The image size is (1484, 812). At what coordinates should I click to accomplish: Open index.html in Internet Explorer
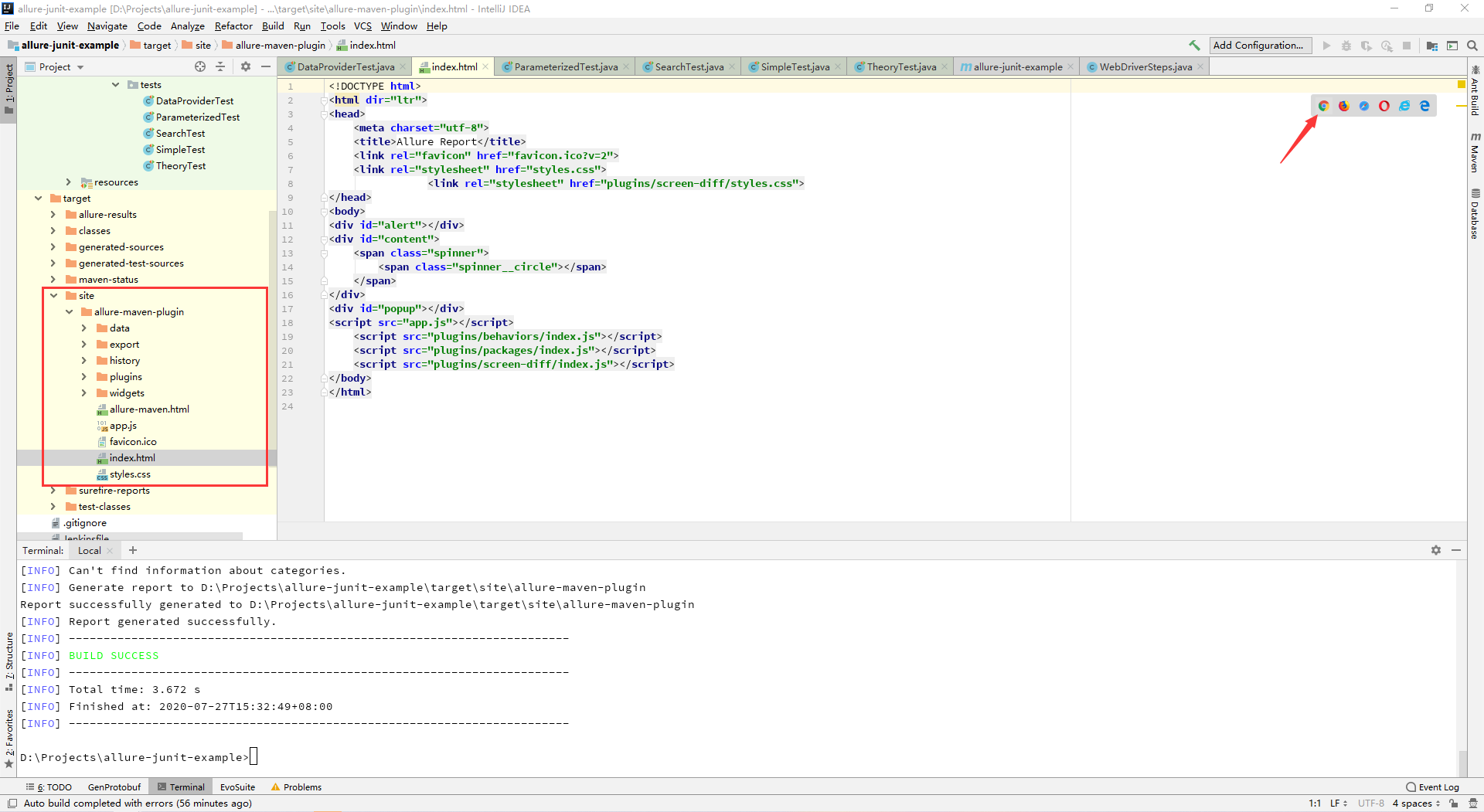1404,106
